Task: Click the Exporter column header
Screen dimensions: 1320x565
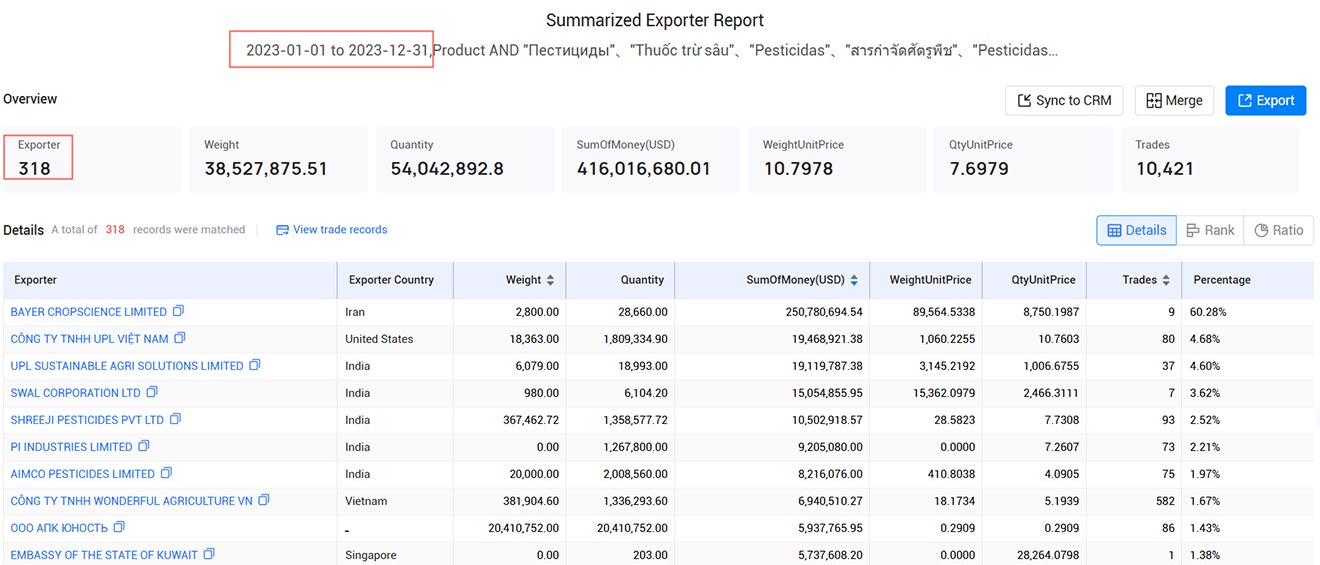Action: click(x=170, y=280)
